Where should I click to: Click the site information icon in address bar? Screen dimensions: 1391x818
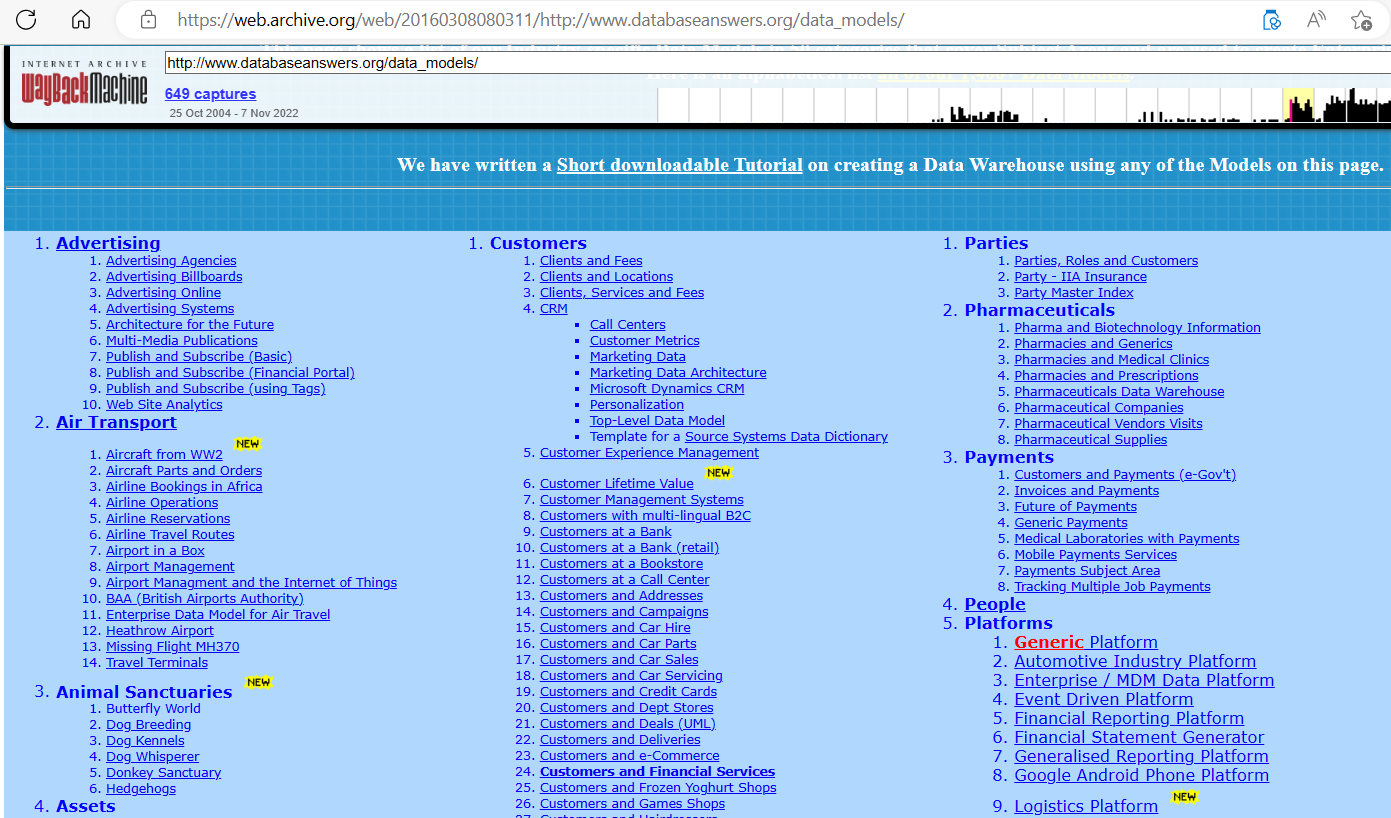pos(147,18)
